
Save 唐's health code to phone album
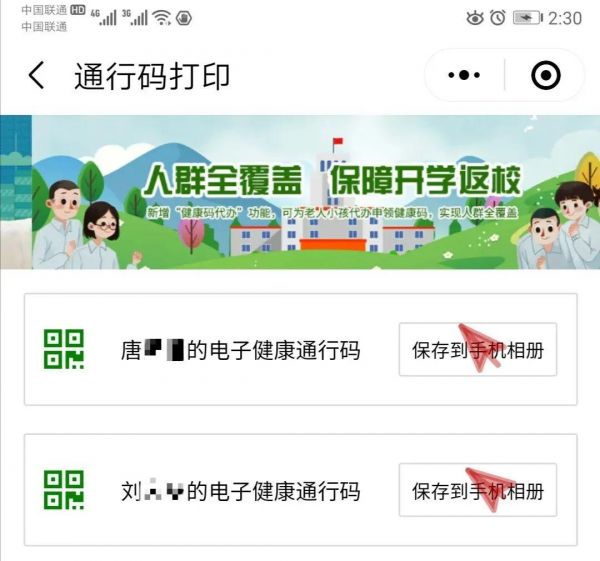tap(478, 349)
